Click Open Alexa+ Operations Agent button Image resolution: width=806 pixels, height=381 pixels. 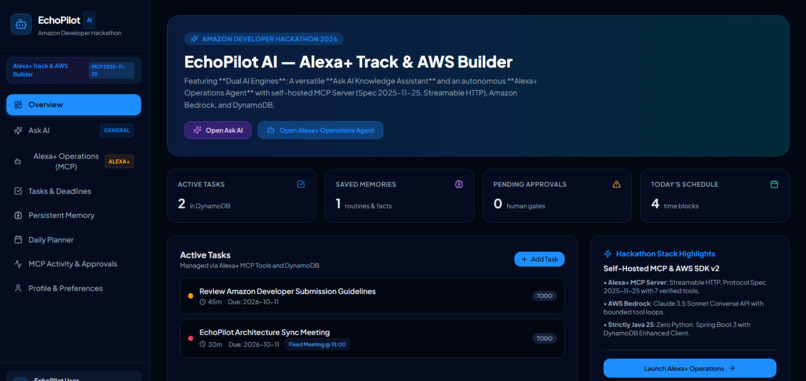tap(321, 130)
